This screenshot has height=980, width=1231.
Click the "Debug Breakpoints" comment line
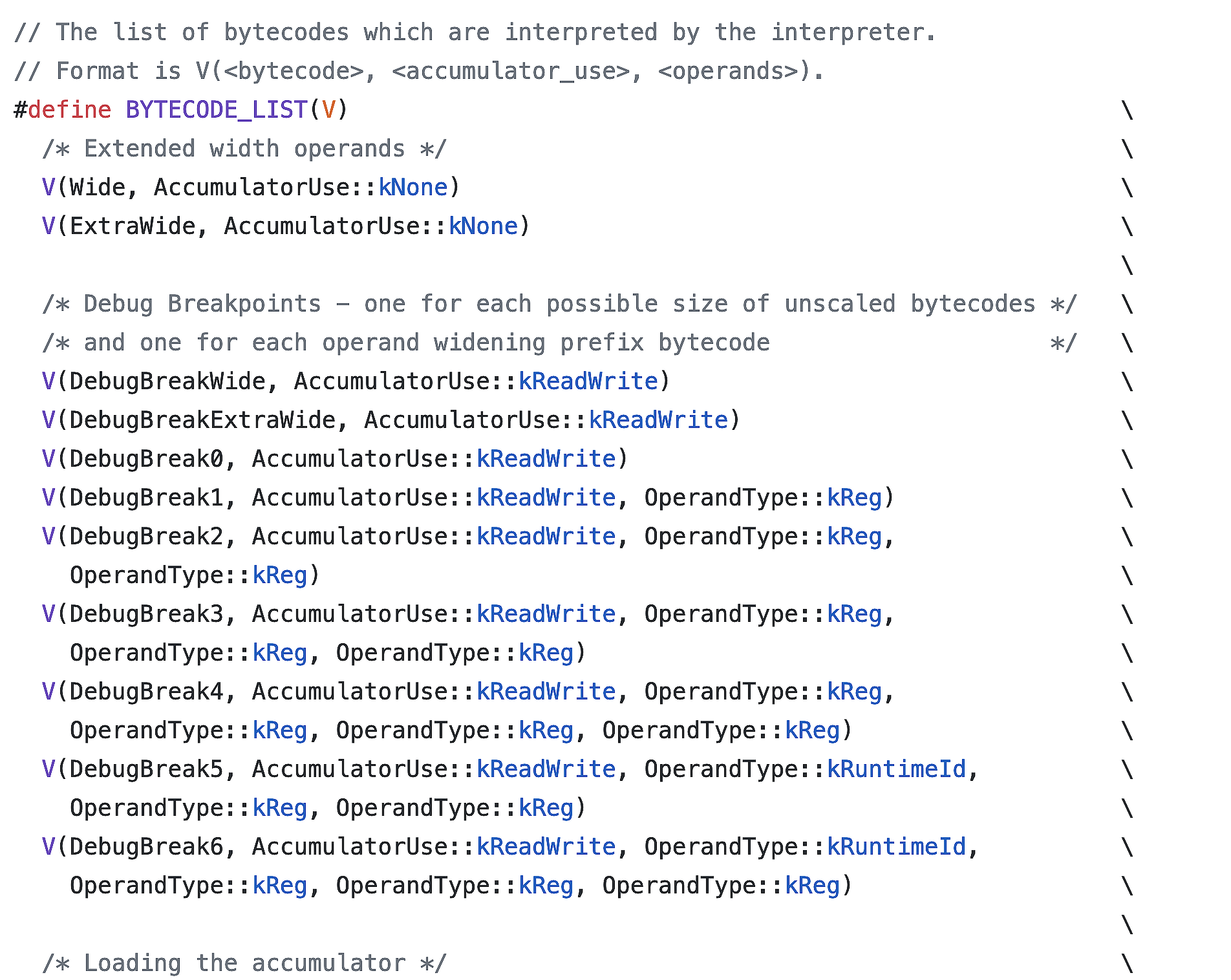pos(559,304)
